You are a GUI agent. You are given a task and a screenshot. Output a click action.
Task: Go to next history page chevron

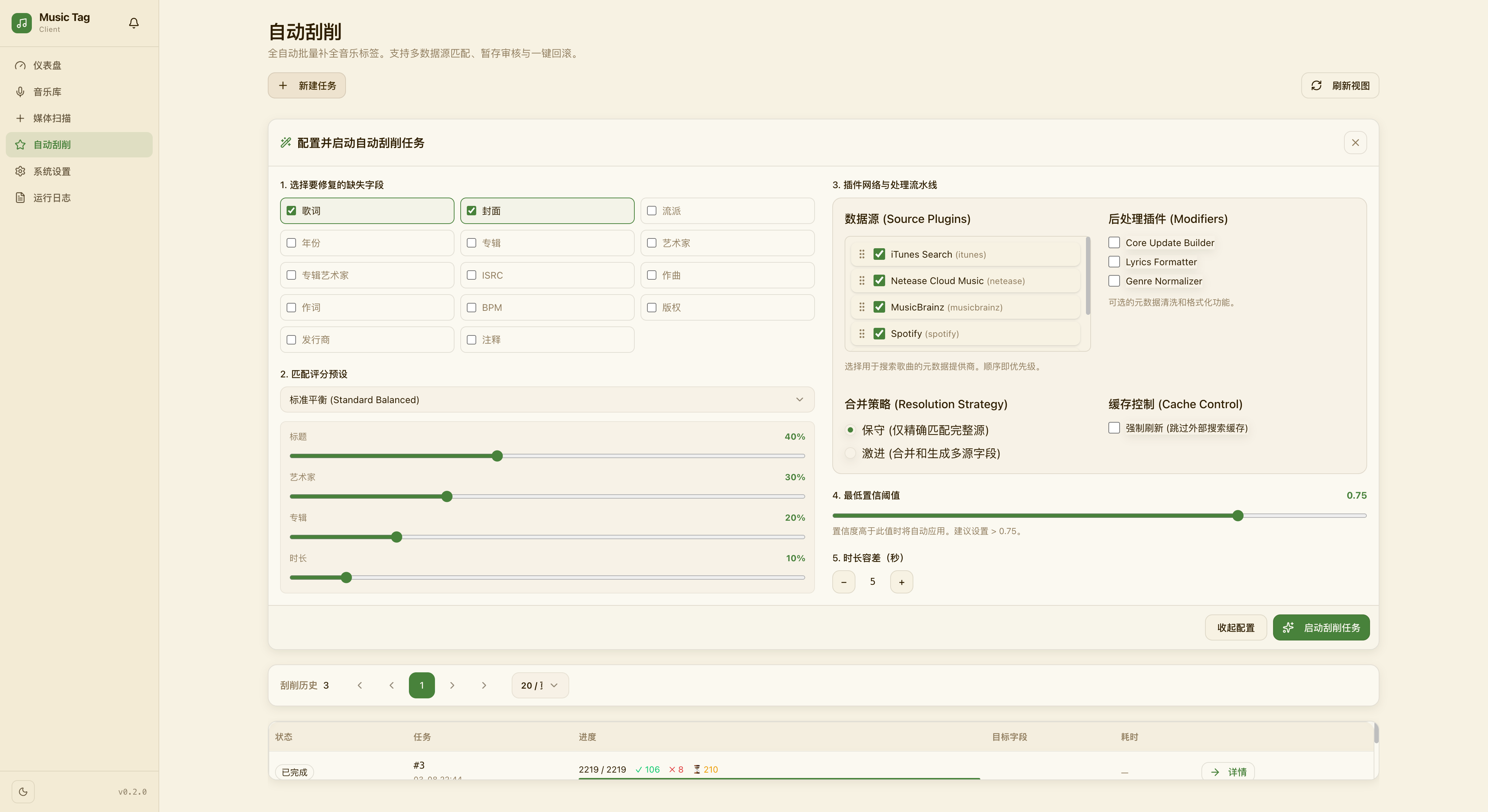452,685
